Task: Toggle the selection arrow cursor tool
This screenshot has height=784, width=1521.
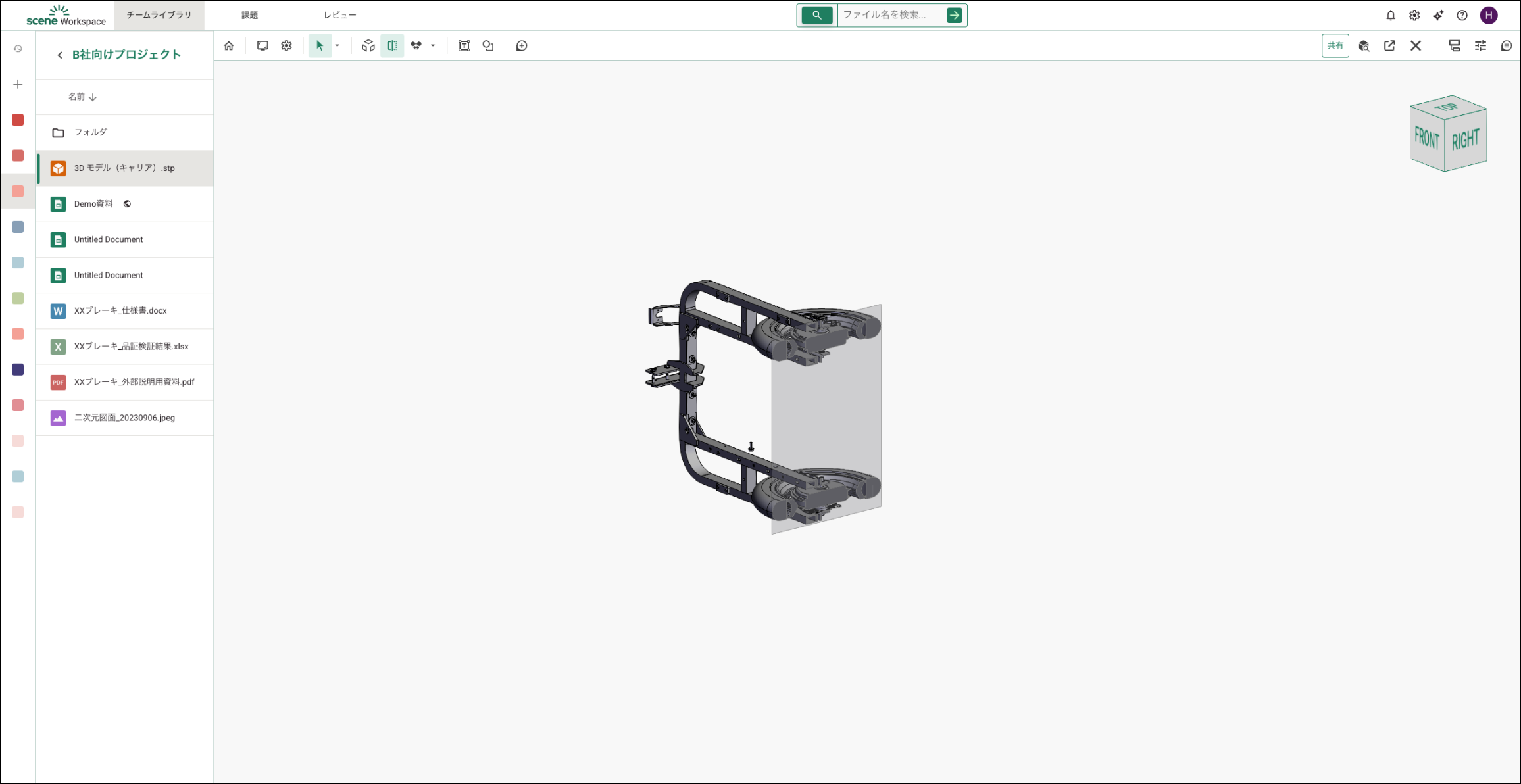Action: tap(320, 46)
